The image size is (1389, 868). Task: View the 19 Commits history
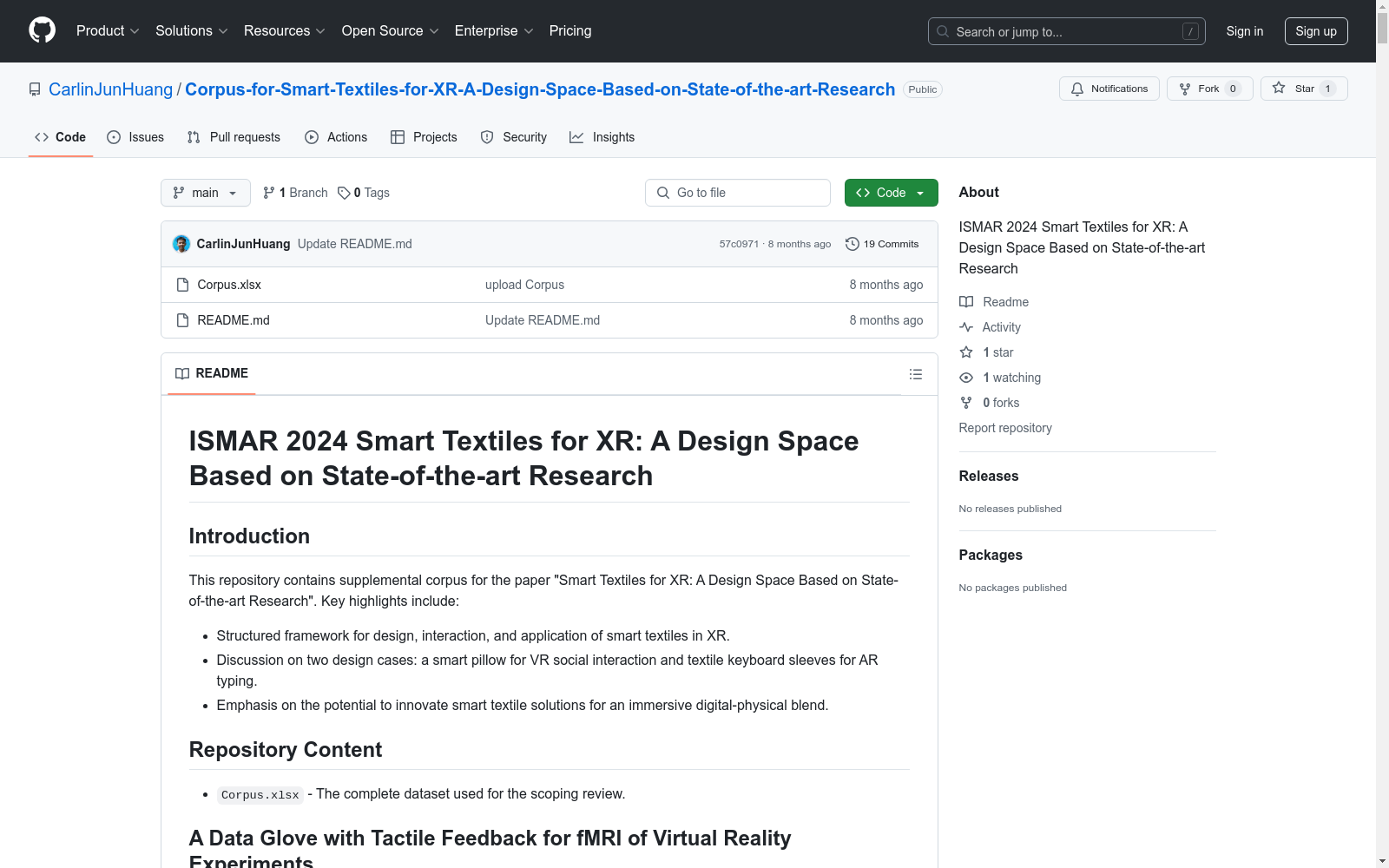pos(882,244)
